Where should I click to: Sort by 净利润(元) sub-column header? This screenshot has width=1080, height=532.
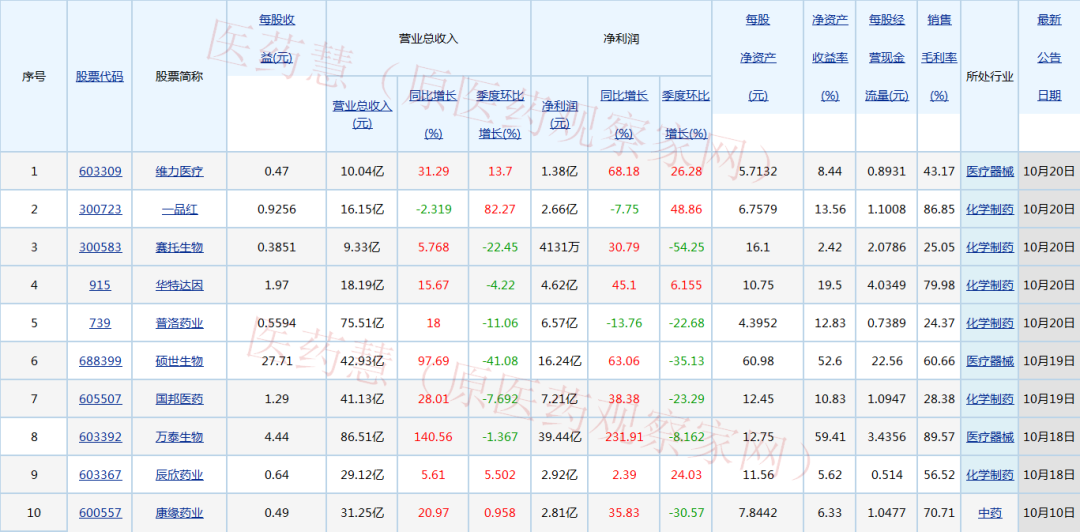coord(559,114)
